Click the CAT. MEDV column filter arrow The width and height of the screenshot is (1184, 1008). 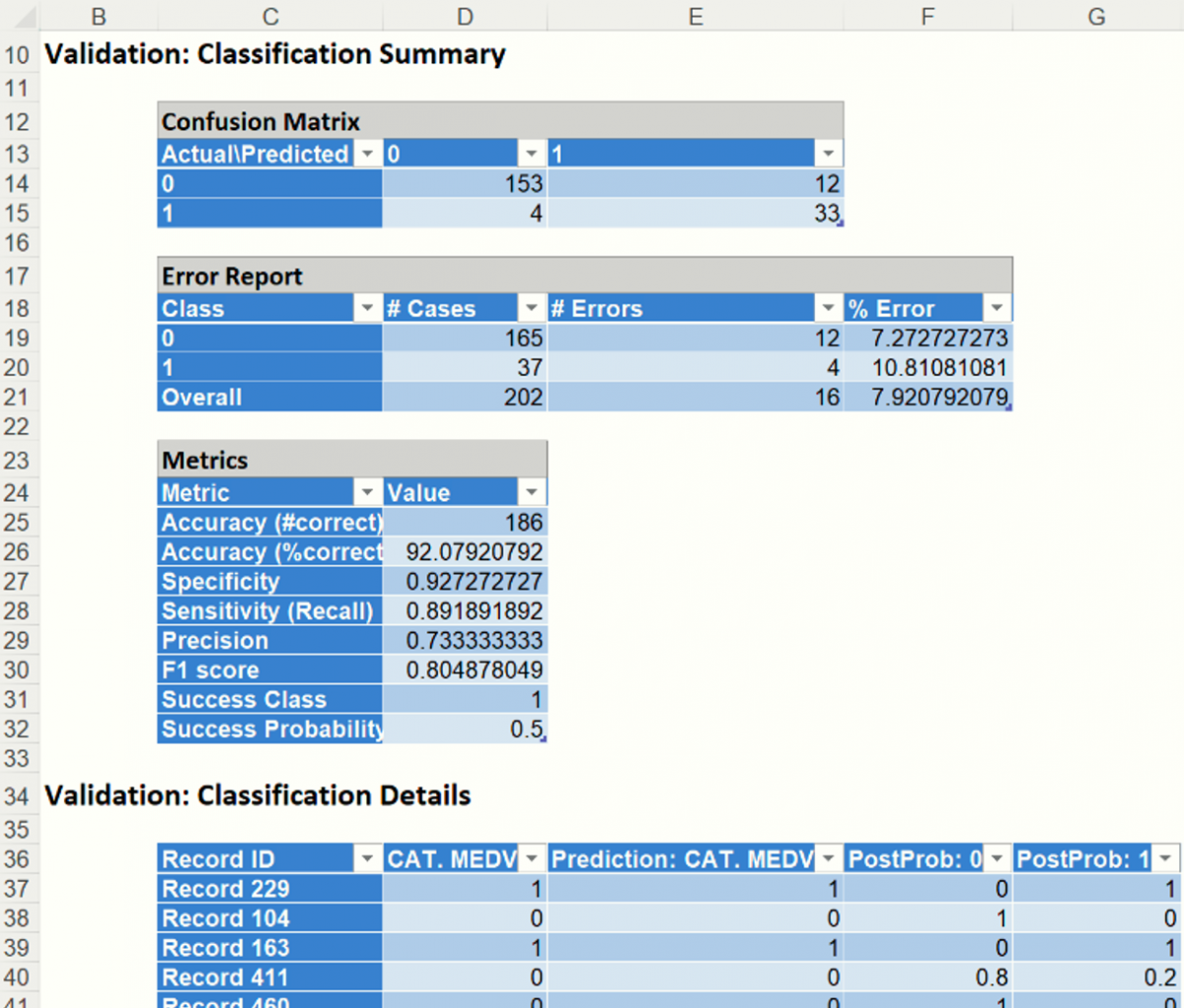point(532,859)
